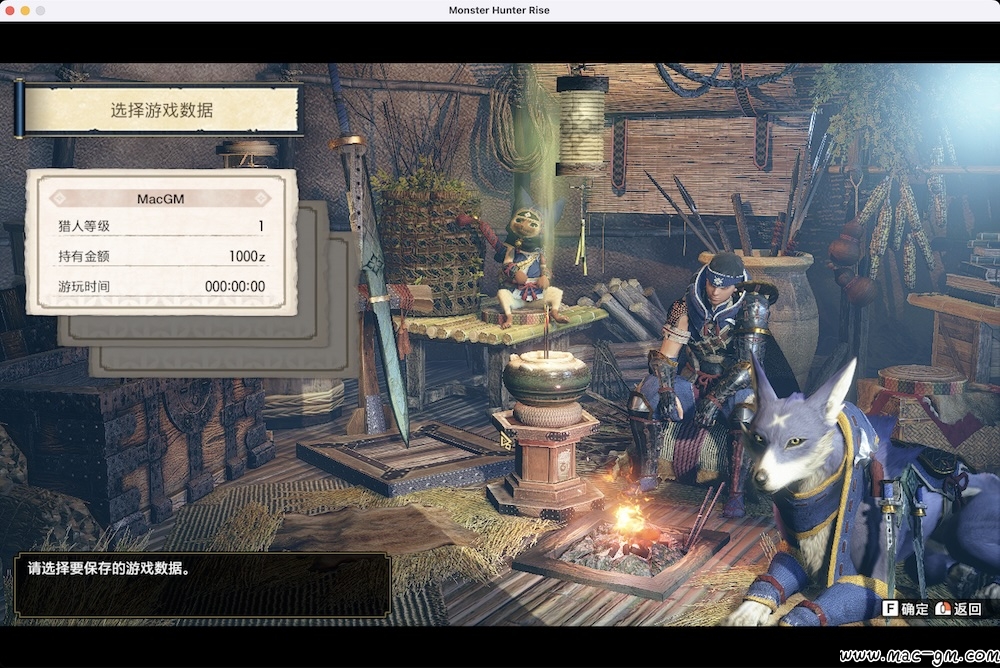Image resolution: width=1000 pixels, height=668 pixels.
Task: Select the MacGM save slot name
Action: [161, 199]
